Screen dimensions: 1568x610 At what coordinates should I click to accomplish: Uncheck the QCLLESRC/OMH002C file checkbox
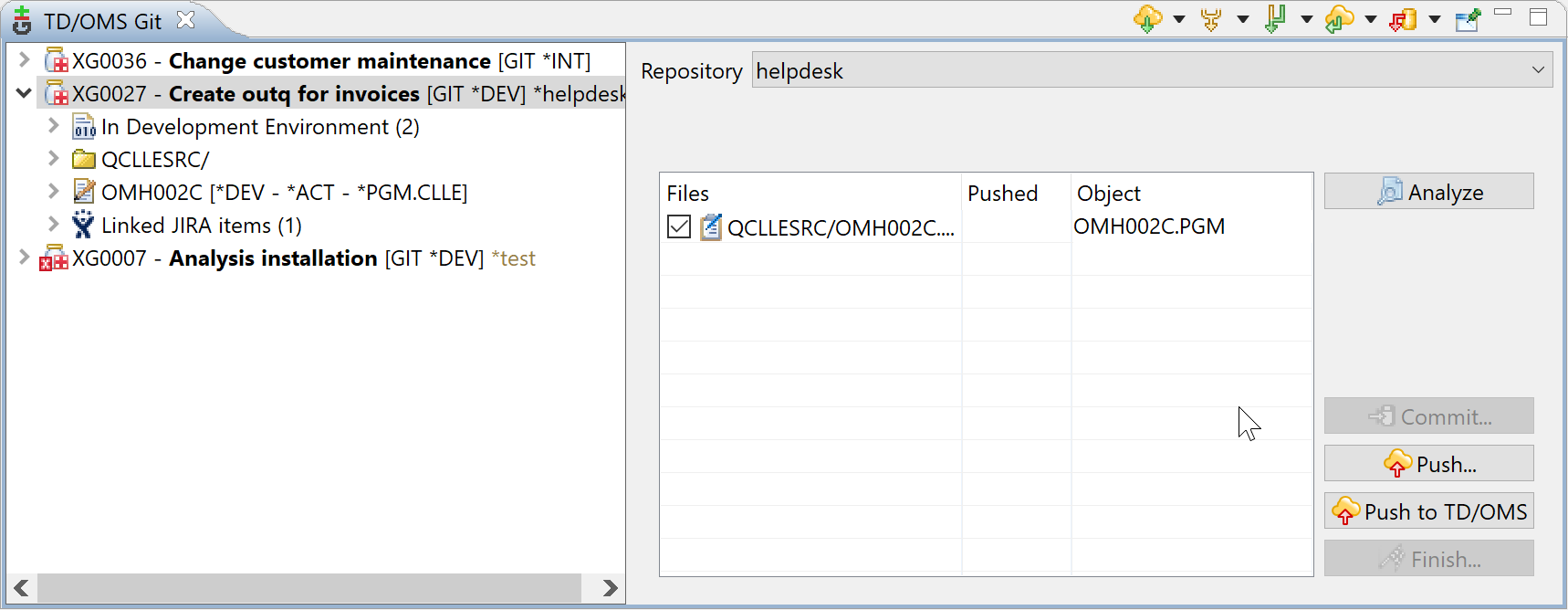pyautogui.click(x=679, y=226)
